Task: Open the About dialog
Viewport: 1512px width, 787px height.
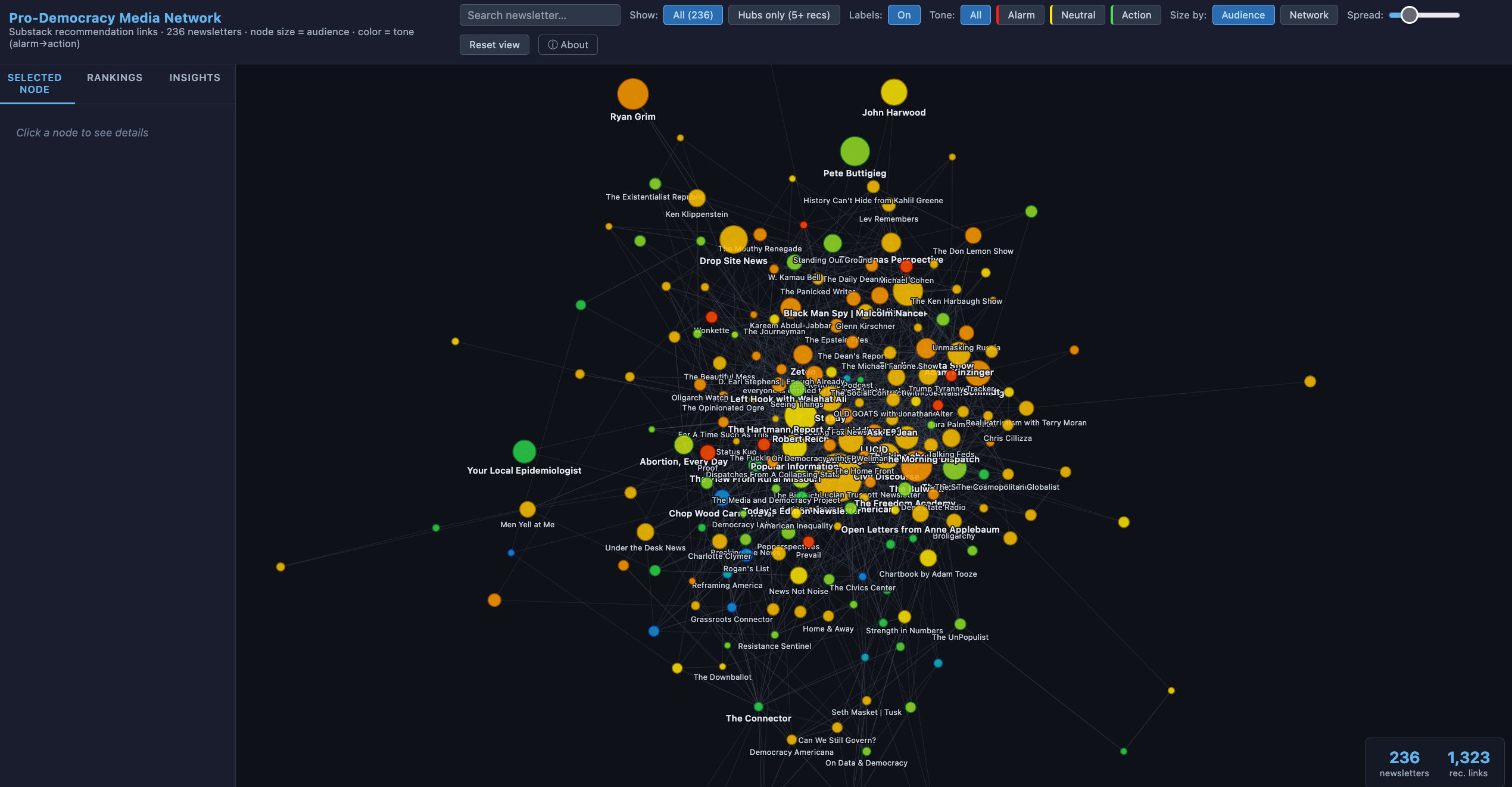Action: pos(568,45)
